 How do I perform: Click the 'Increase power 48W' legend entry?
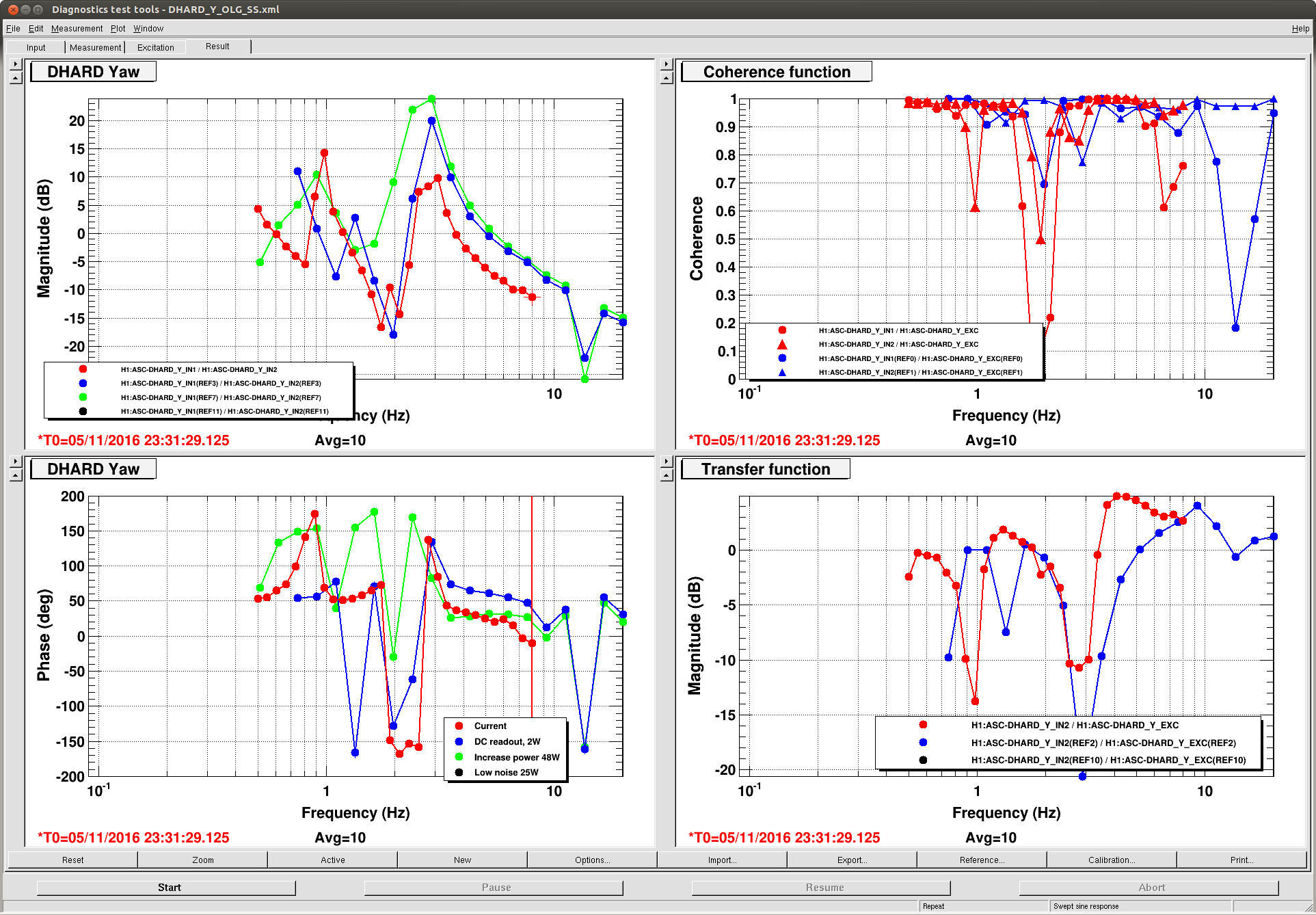517,758
